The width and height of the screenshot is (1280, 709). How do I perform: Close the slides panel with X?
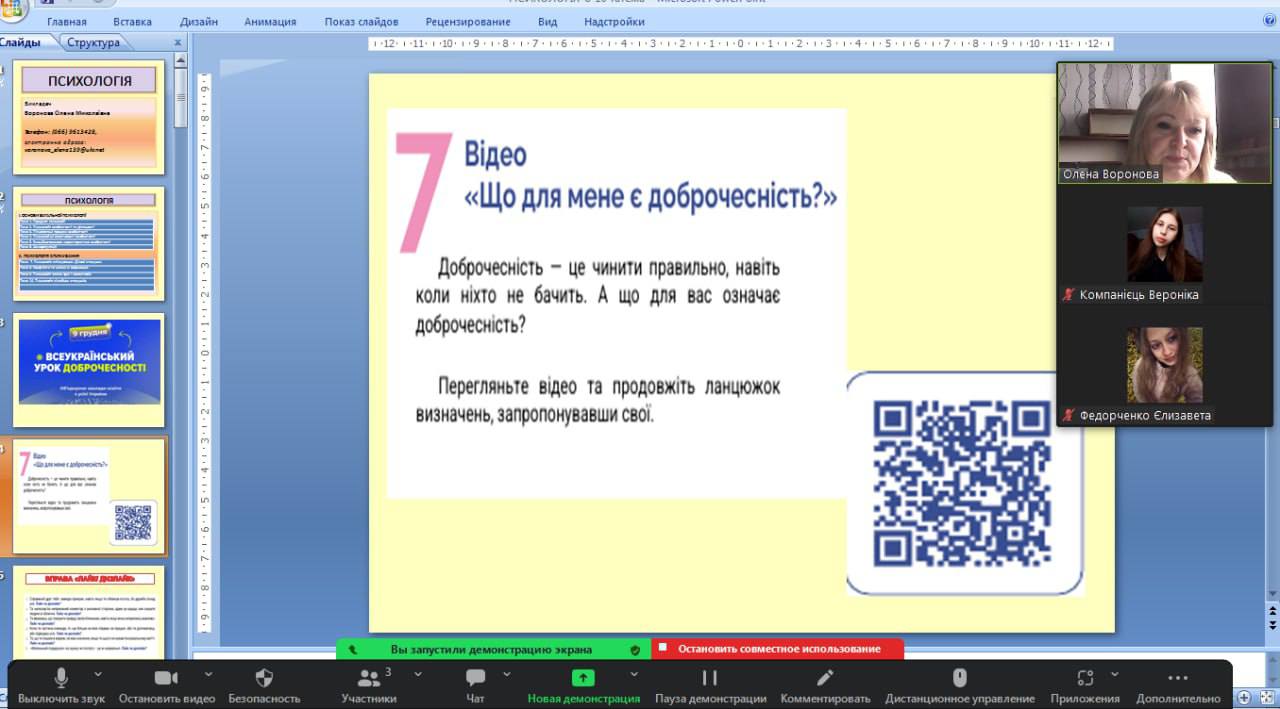click(178, 43)
